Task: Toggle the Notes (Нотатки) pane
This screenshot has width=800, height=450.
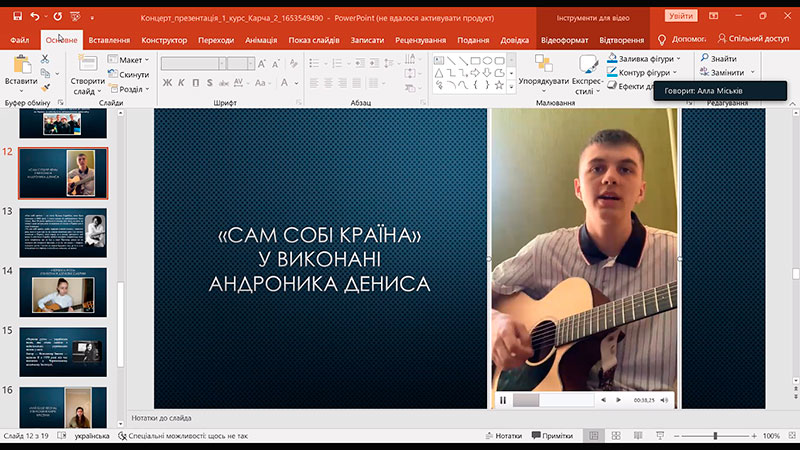Action: click(504, 436)
